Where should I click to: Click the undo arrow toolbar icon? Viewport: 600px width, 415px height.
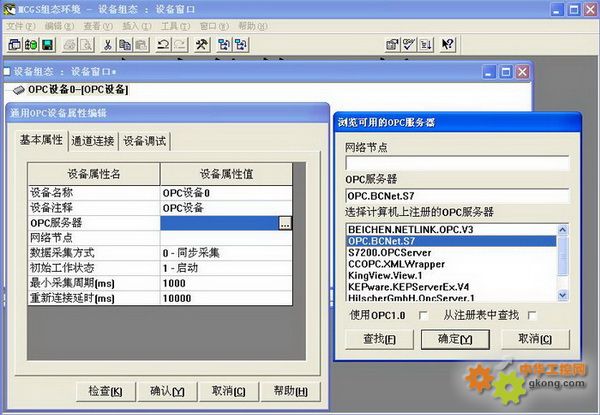coord(164,45)
